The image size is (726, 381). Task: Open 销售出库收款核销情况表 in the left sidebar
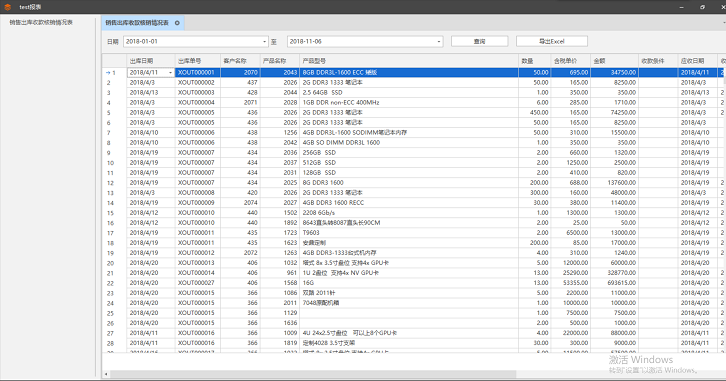[41, 22]
